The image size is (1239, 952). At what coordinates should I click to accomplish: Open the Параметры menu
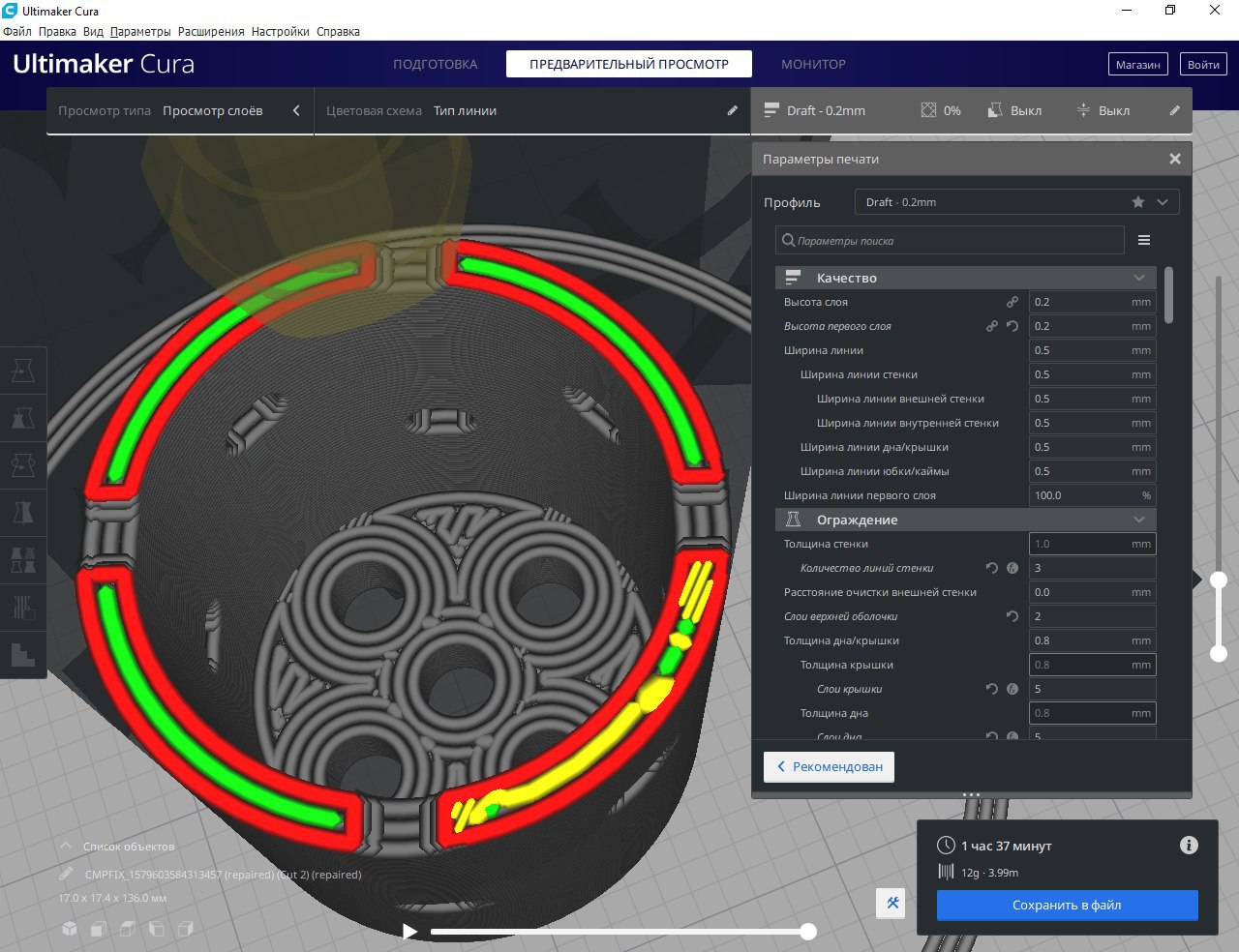click(x=140, y=31)
